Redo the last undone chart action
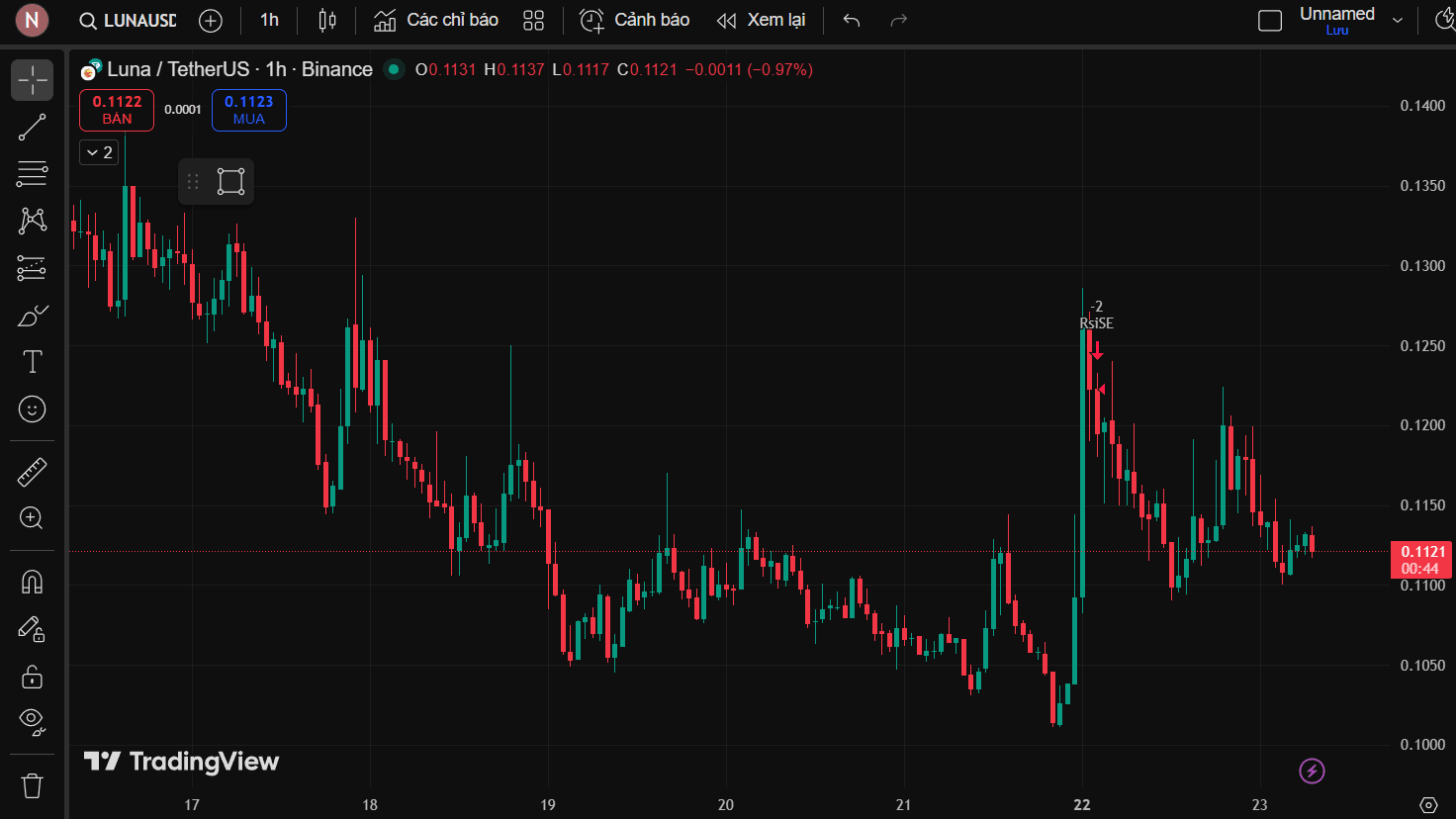This screenshot has width=1456, height=819. point(899,20)
